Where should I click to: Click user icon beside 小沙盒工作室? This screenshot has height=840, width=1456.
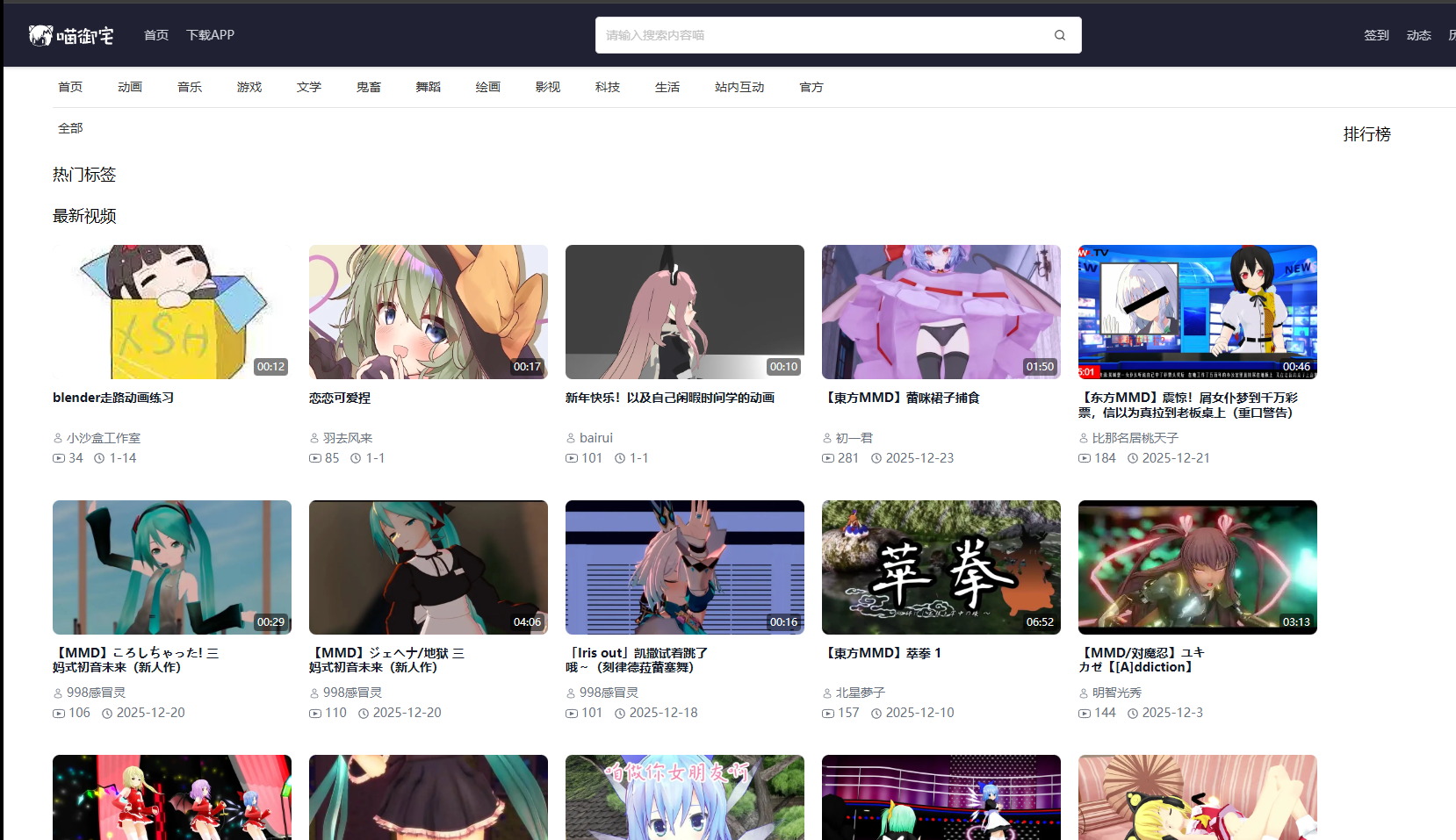58,438
